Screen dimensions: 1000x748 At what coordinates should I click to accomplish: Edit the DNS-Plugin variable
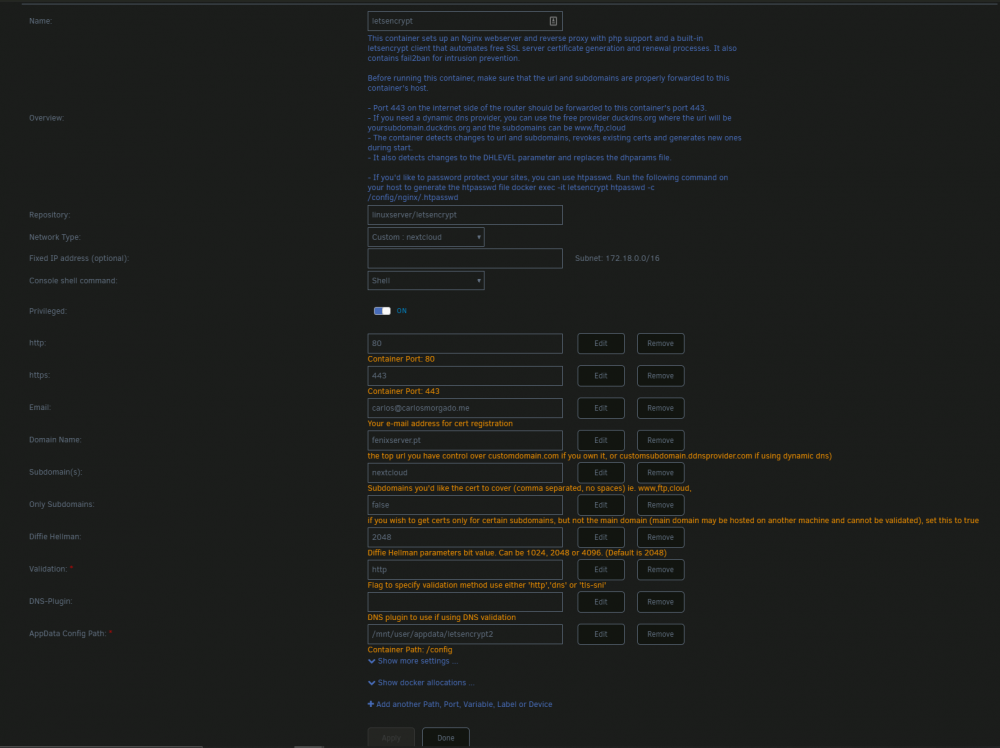click(x=601, y=602)
